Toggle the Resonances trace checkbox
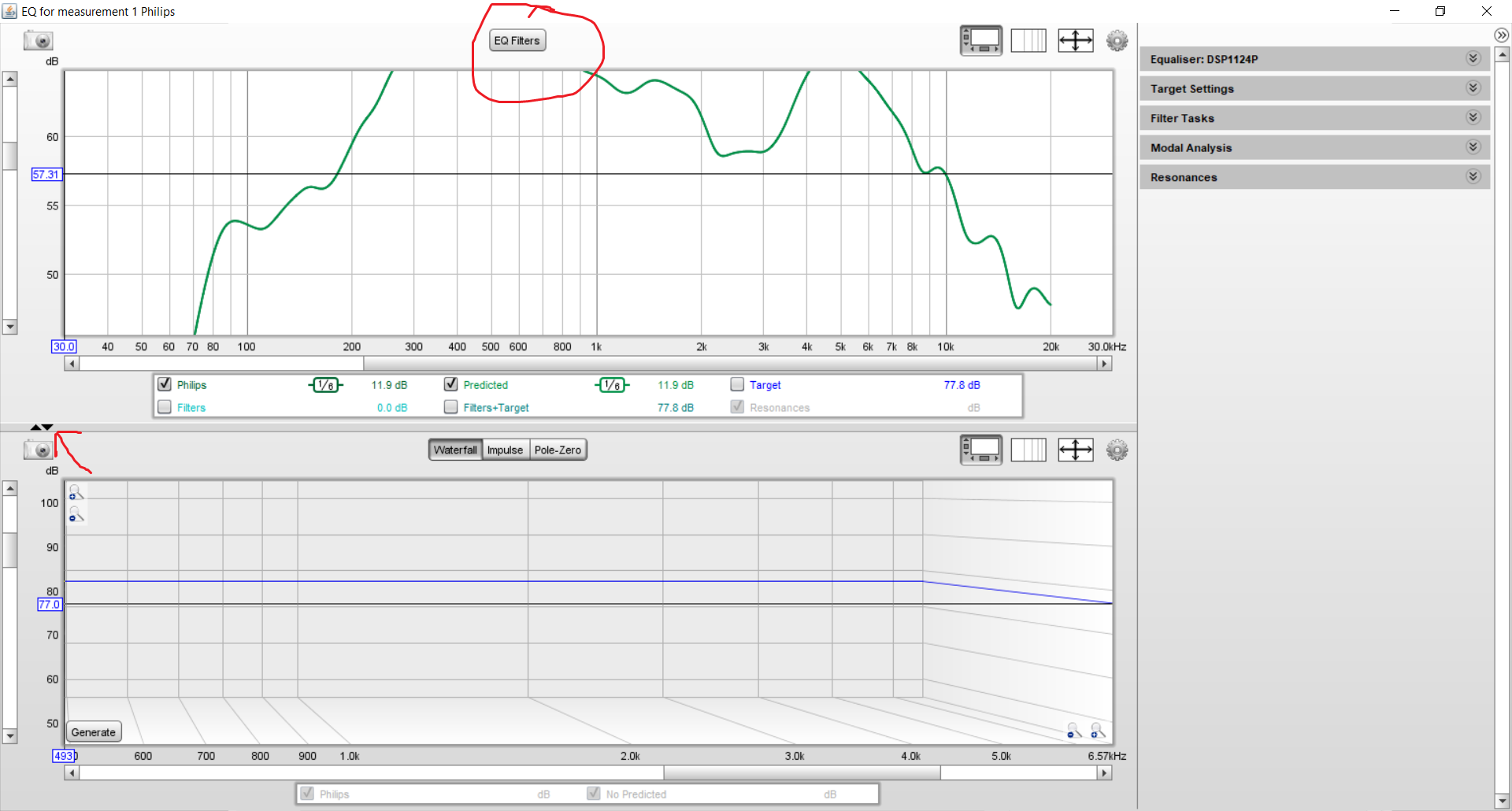Image resolution: width=1512 pixels, height=811 pixels. pos(737,407)
